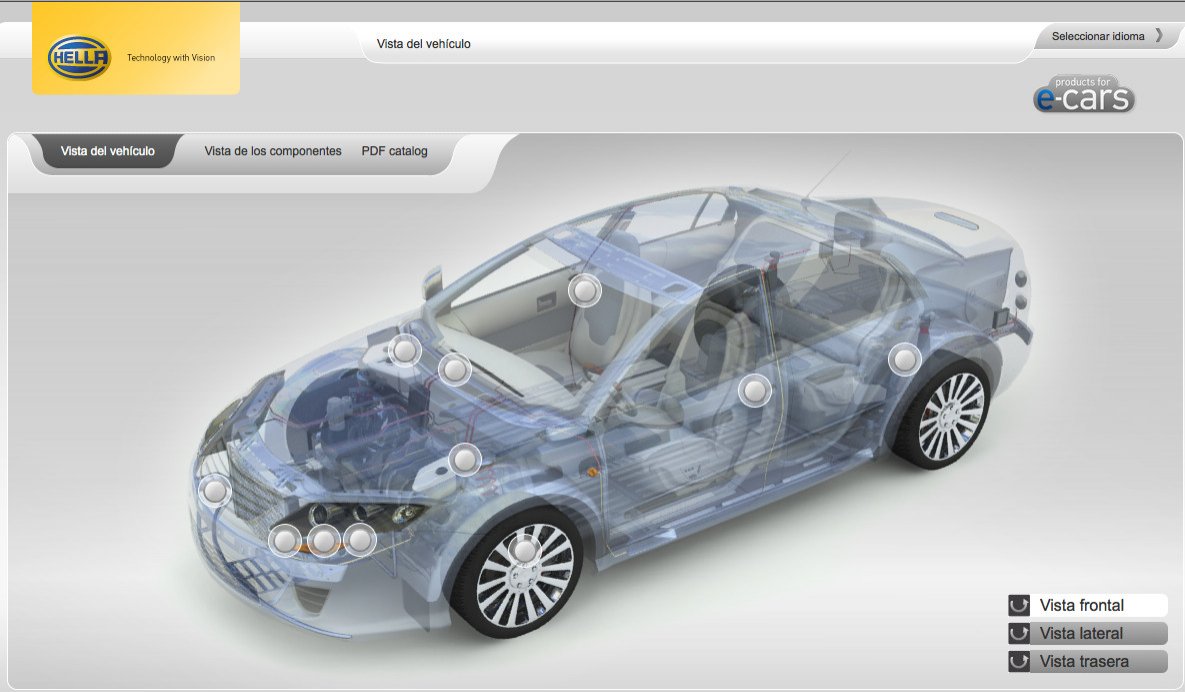Click the HELLA logo
1185x692 pixels.
78,57
